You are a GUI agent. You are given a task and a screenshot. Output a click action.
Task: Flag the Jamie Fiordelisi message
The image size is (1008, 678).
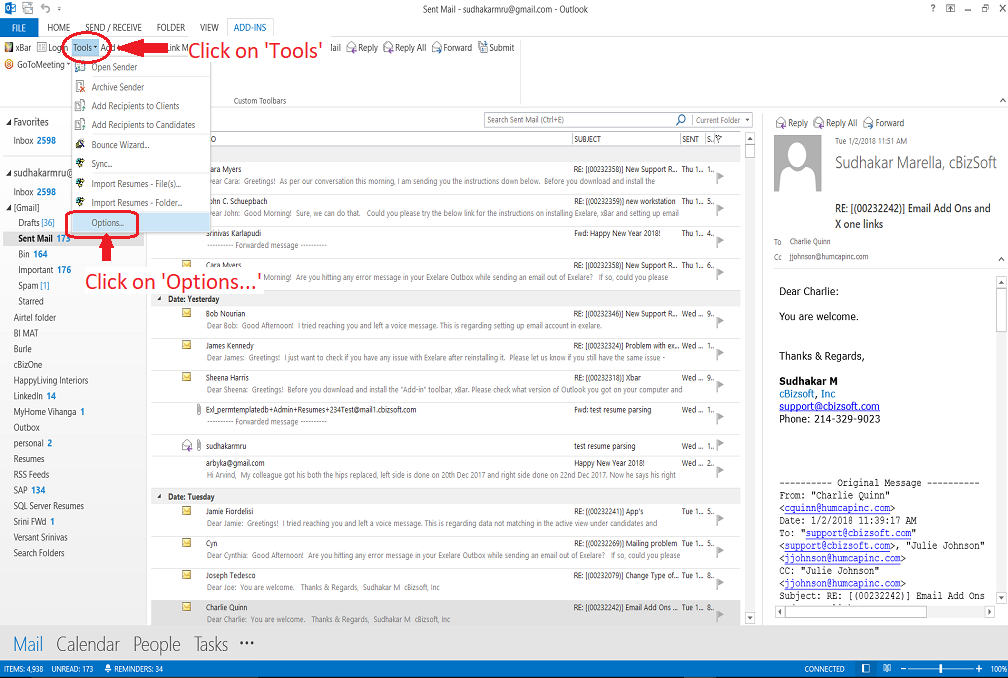click(x=720, y=518)
